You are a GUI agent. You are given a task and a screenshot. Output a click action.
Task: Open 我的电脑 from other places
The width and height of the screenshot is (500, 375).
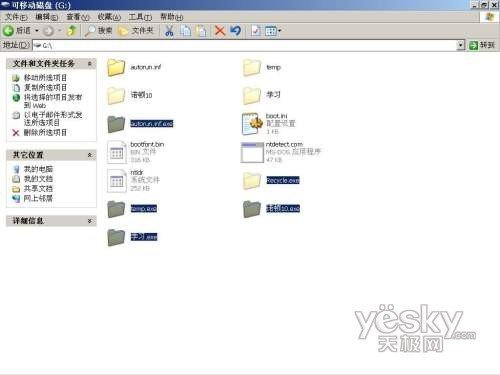click(38, 169)
